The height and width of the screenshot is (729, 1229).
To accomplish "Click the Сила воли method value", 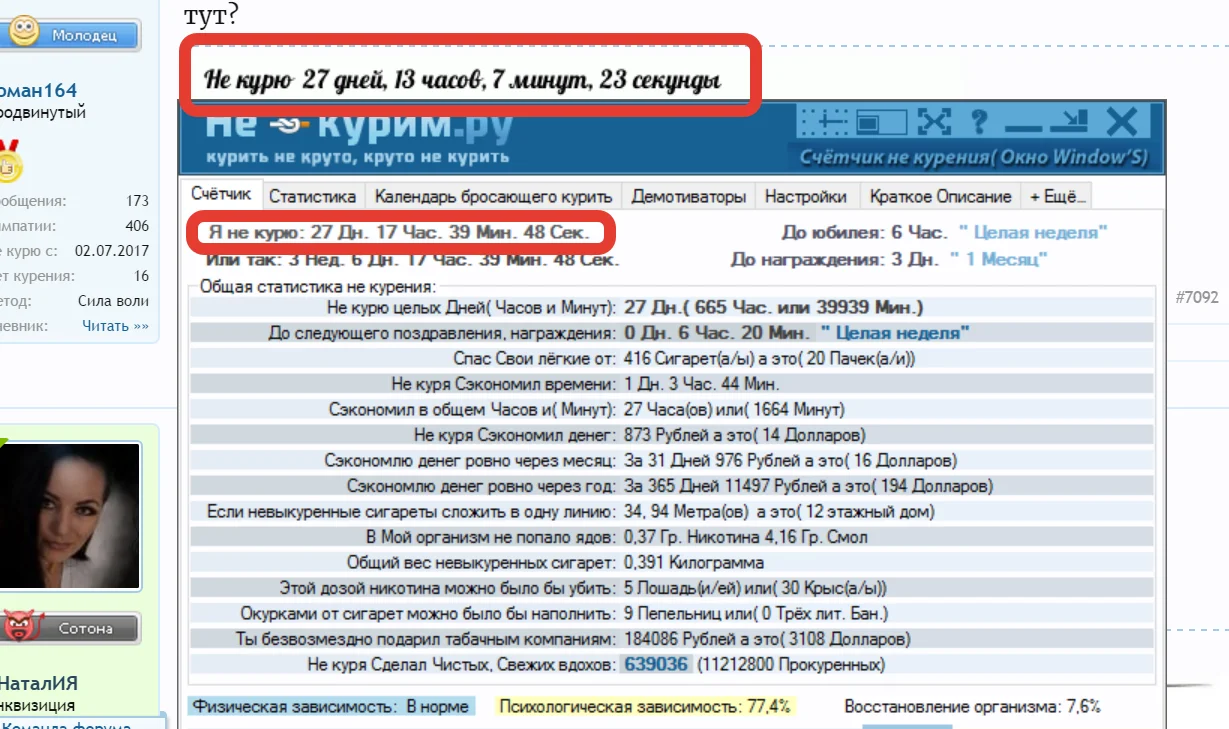I will pos(114,301).
